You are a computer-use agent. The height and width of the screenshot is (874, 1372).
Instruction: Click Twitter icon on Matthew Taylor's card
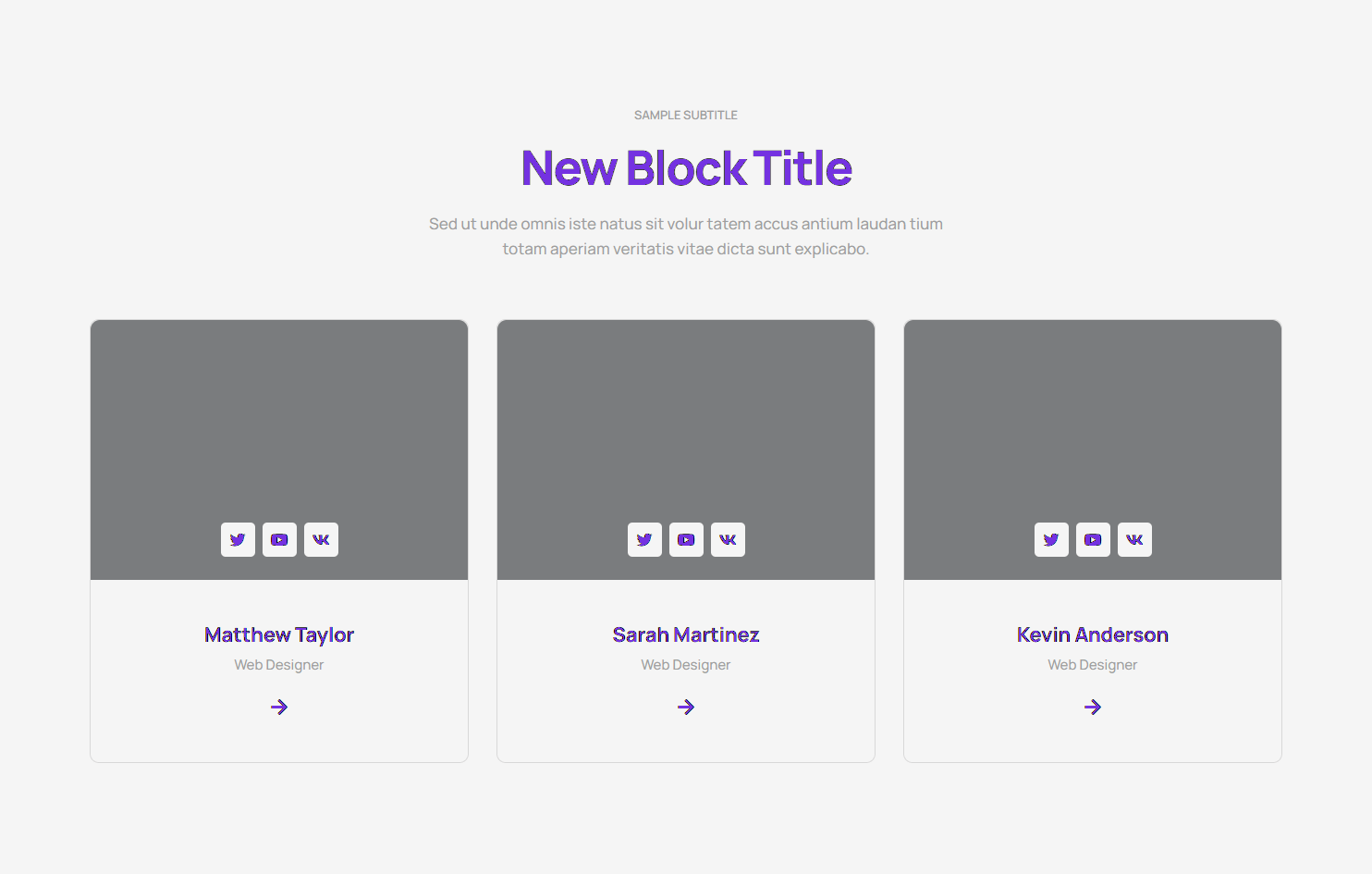(238, 539)
